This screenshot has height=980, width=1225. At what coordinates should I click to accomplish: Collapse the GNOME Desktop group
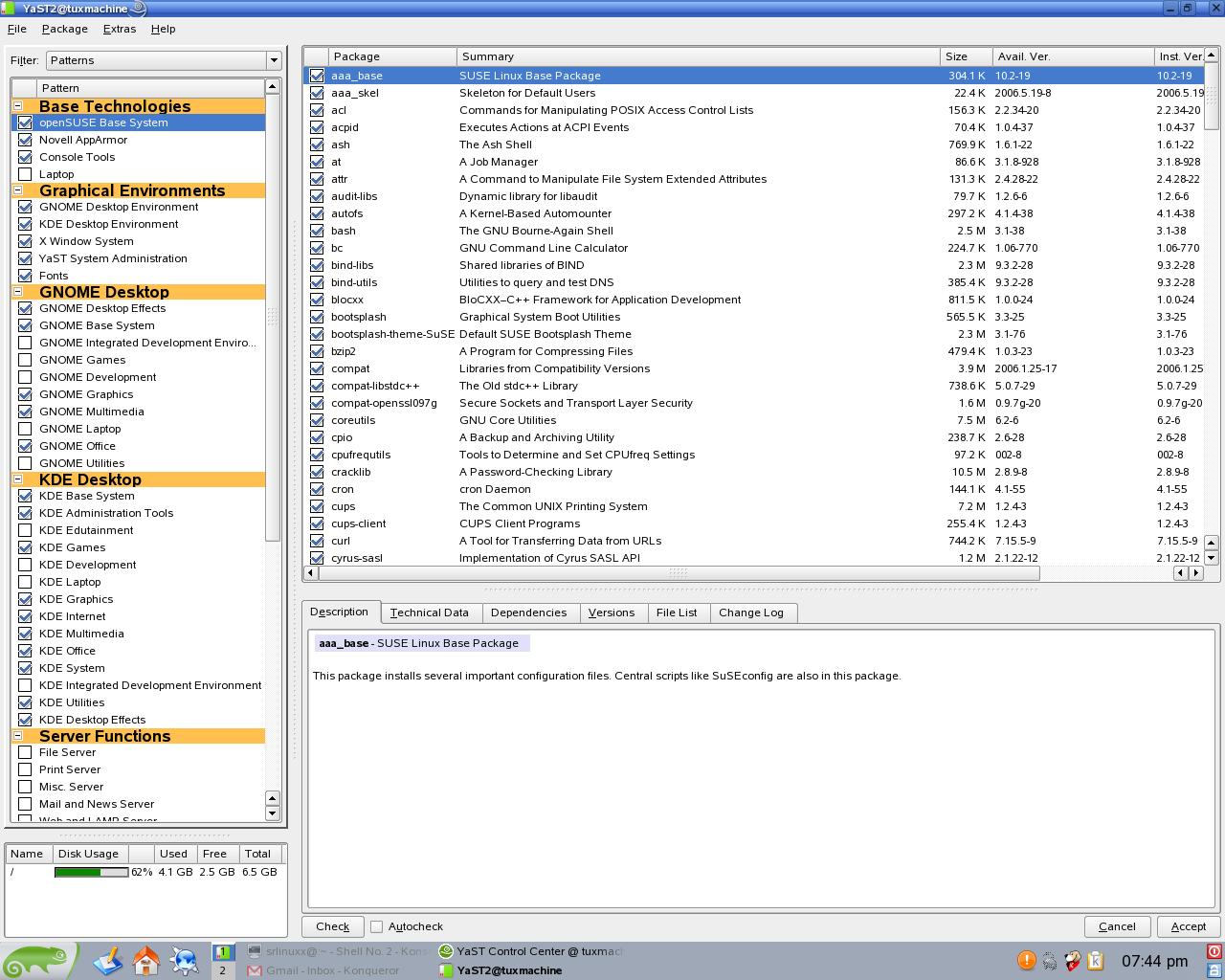click(18, 292)
